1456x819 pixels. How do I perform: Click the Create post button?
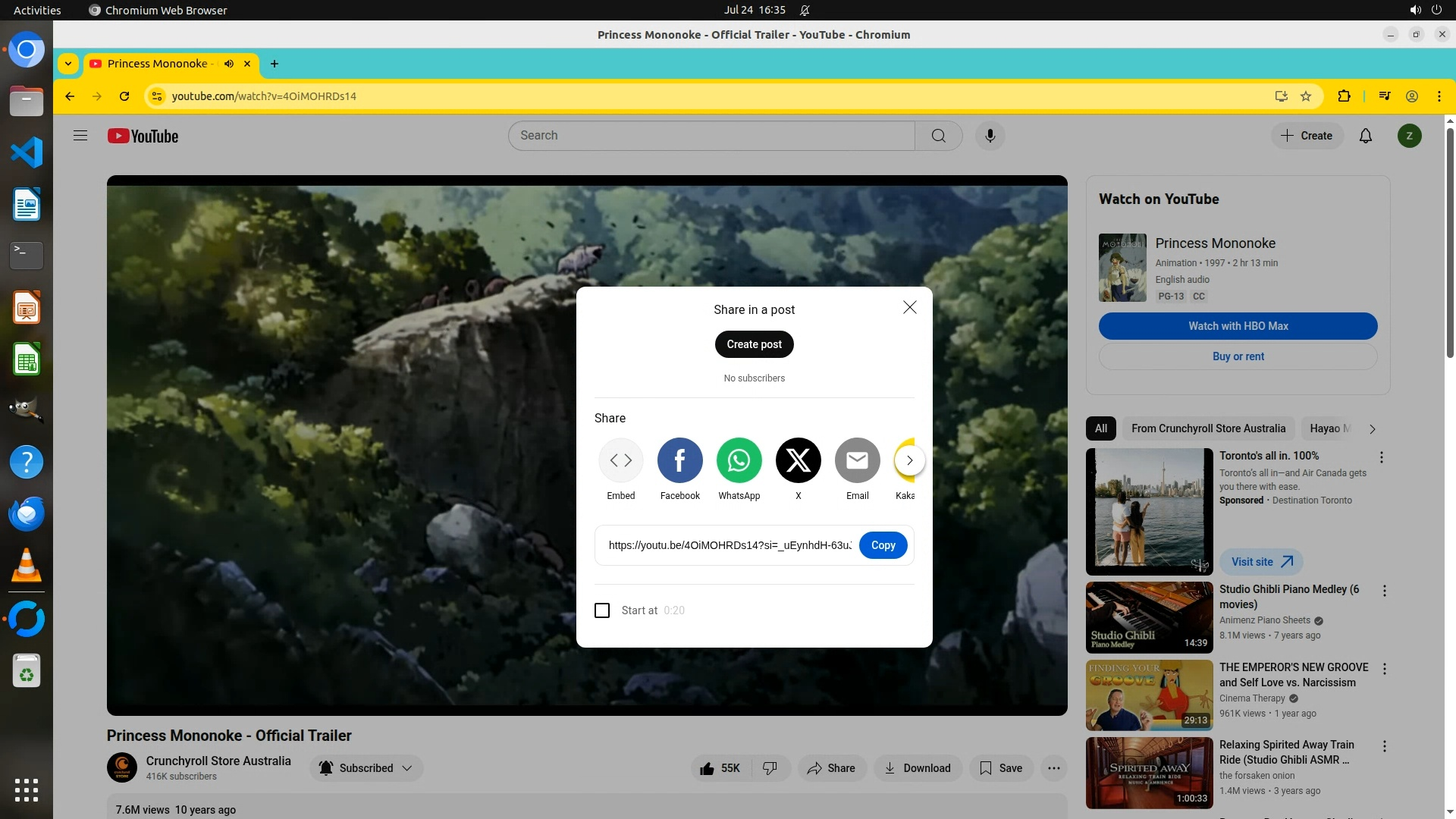coord(754,344)
